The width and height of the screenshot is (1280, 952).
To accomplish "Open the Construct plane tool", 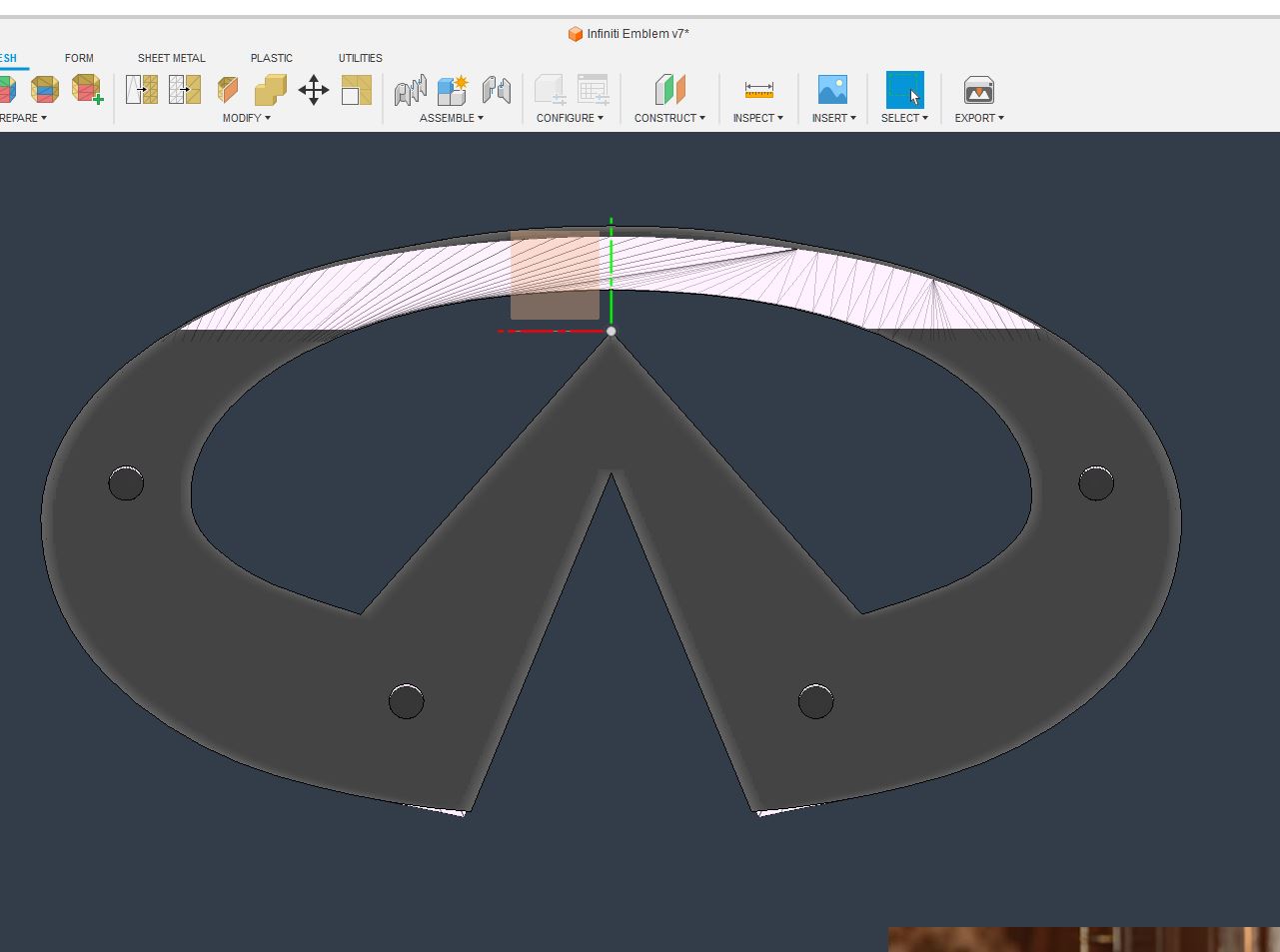I will tap(669, 90).
